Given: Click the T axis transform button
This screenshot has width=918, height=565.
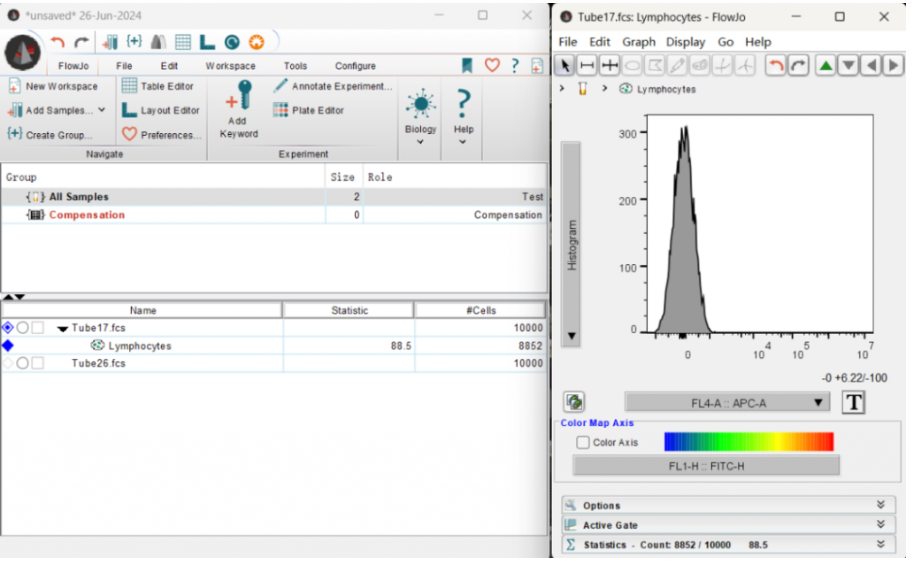Looking at the screenshot, I should pos(854,402).
